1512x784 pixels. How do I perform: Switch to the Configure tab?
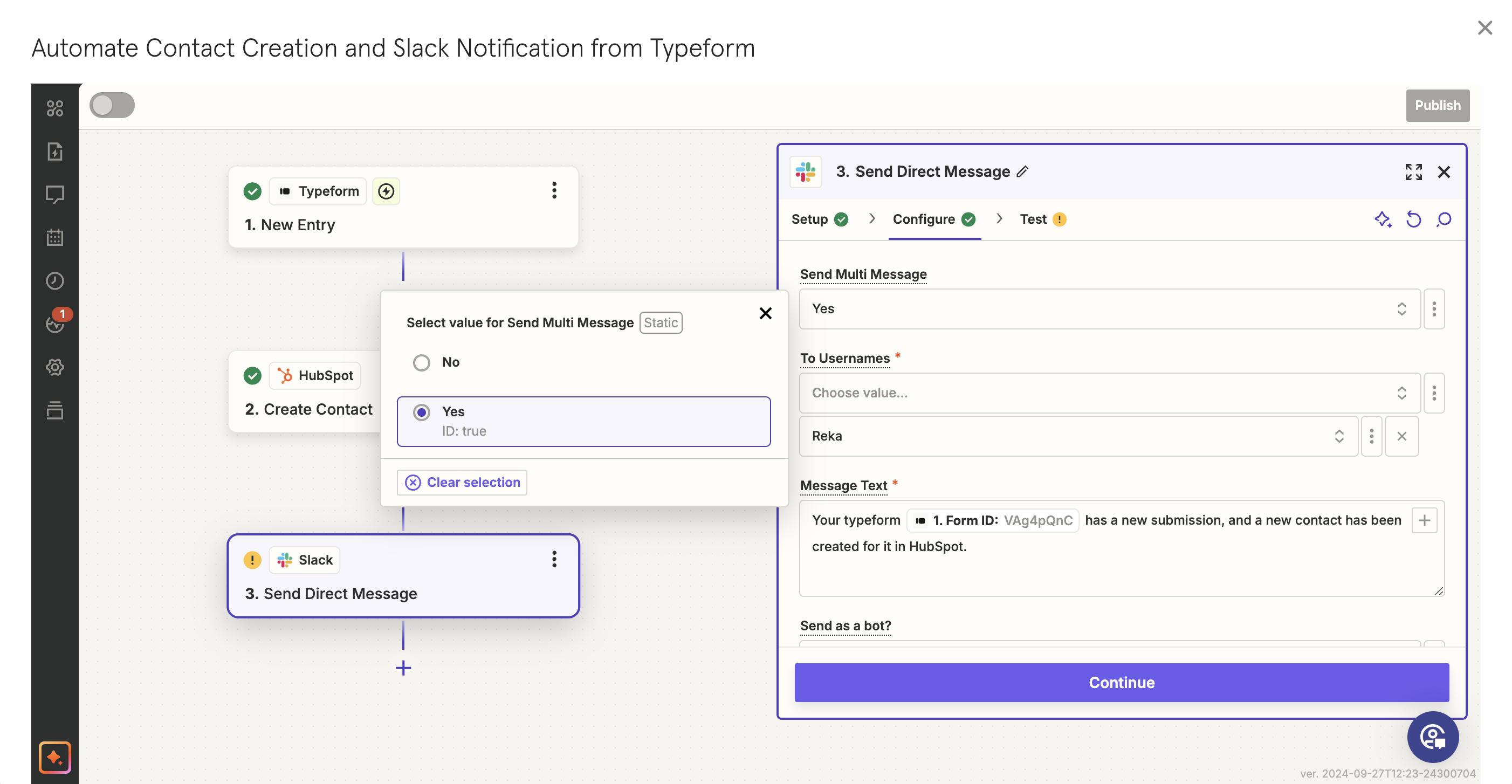click(934, 219)
